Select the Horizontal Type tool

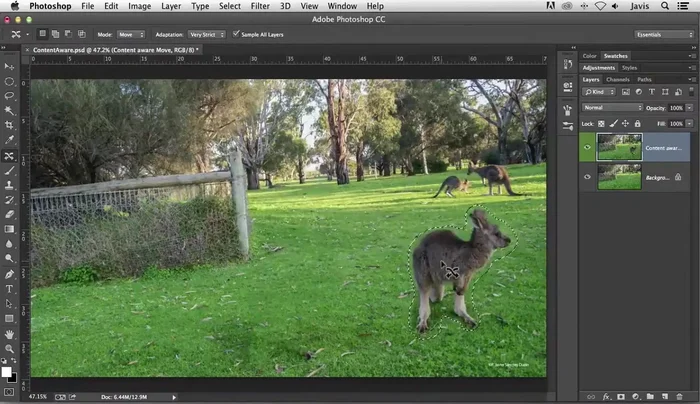(x=9, y=288)
